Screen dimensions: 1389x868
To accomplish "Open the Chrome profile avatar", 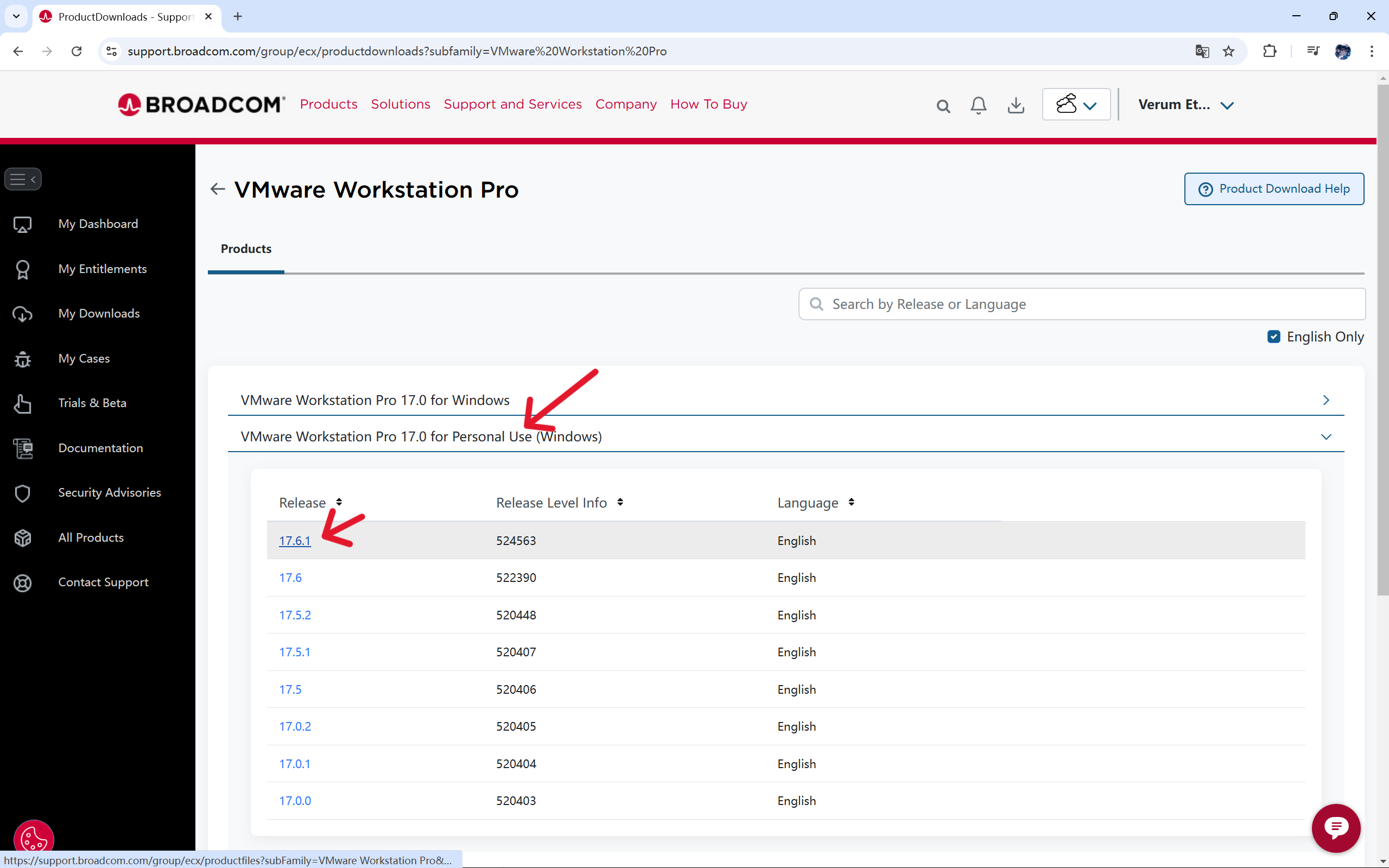I will click(x=1342, y=51).
